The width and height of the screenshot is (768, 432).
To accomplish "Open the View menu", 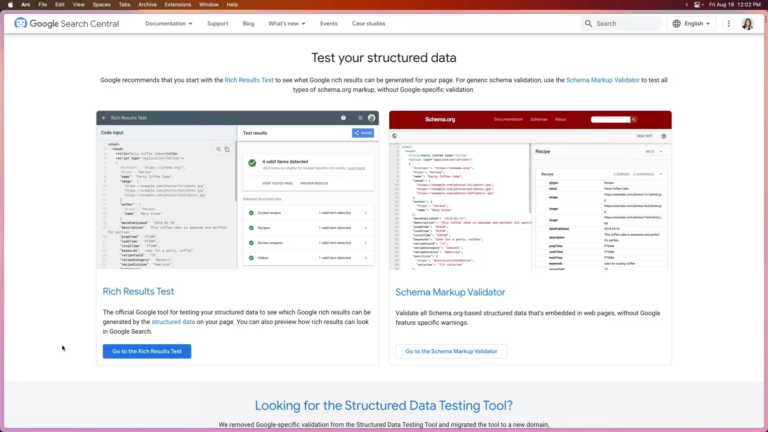I will (78, 4).
